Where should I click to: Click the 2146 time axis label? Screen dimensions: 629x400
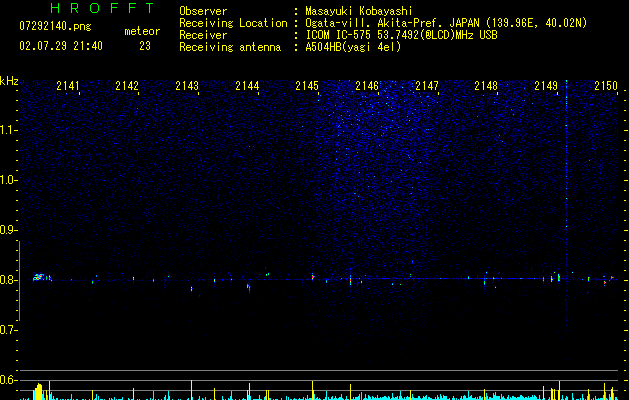click(x=367, y=86)
